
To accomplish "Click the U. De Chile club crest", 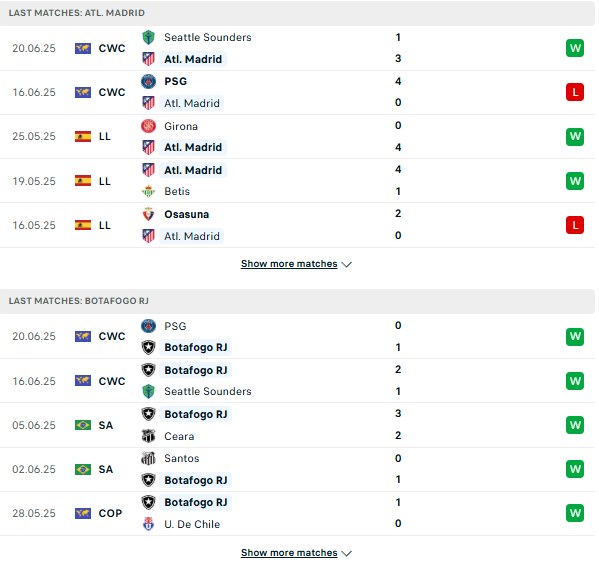I will coord(148,524).
